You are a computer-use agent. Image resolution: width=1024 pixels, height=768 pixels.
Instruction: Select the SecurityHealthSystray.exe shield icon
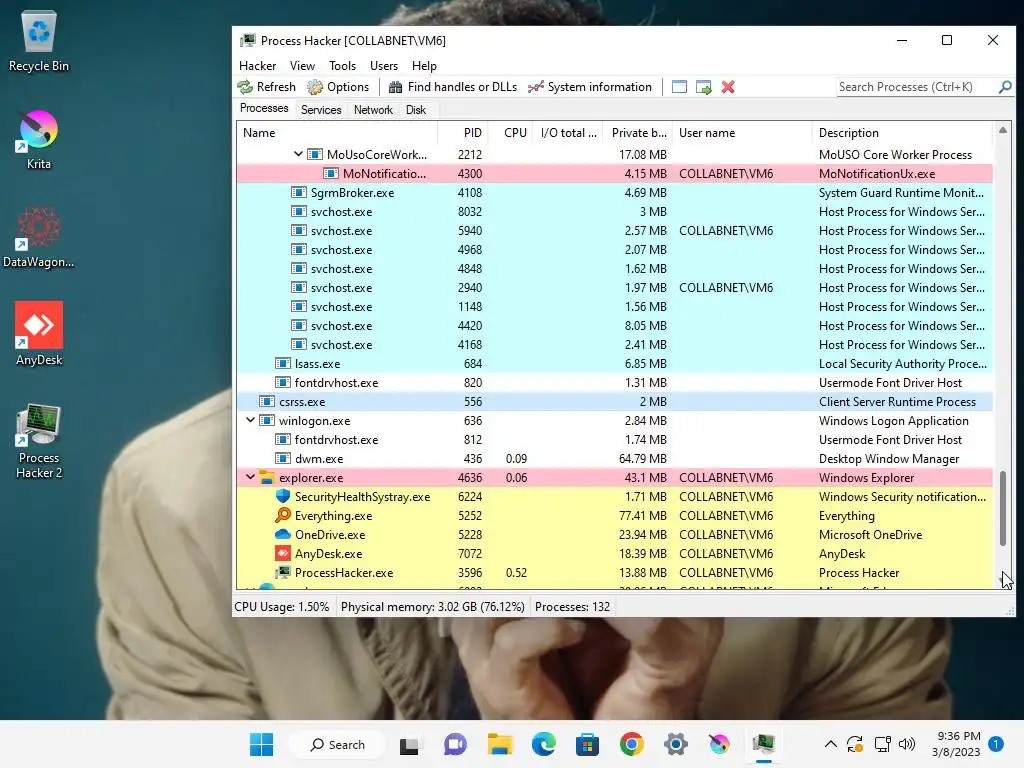point(283,496)
